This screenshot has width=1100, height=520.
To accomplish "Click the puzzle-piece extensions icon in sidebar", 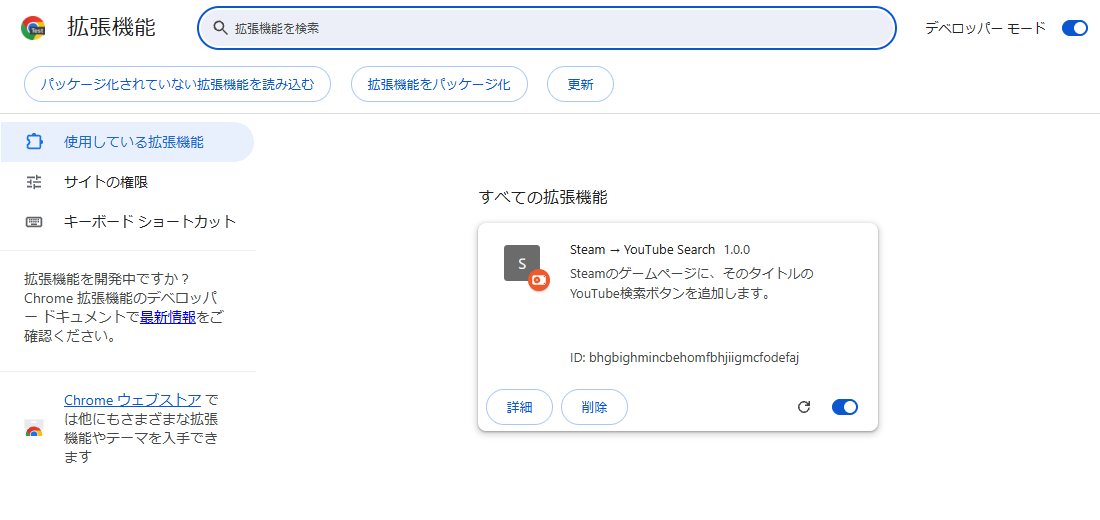I will 34,142.
